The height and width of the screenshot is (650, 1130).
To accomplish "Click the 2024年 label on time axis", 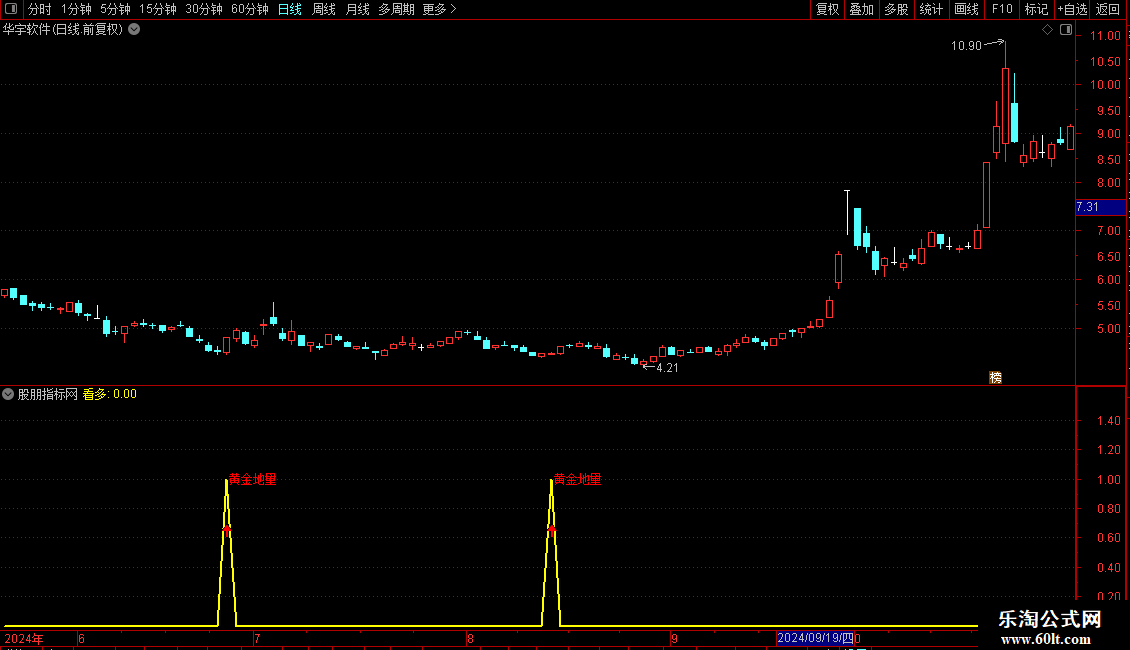I will pos(25,638).
